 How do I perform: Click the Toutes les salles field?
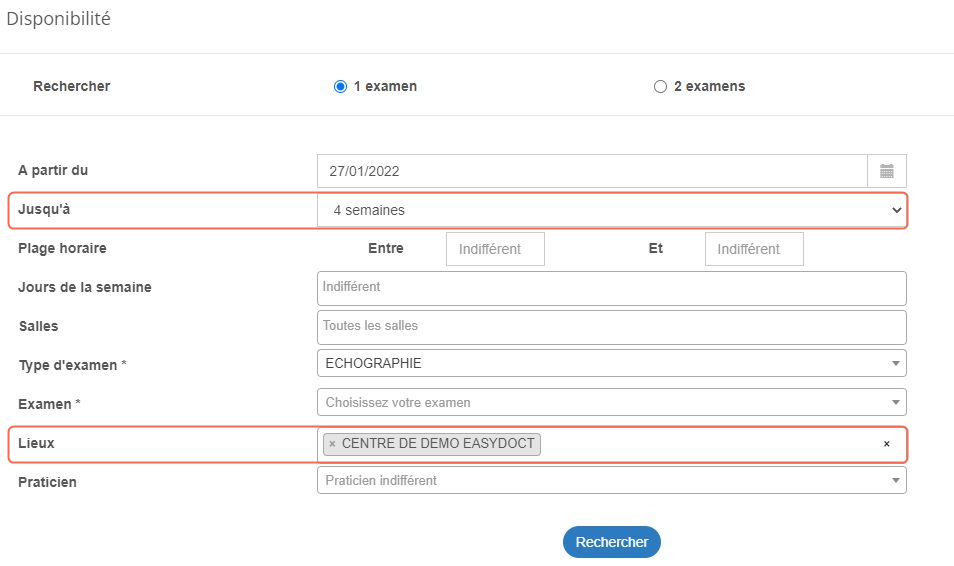(611, 326)
